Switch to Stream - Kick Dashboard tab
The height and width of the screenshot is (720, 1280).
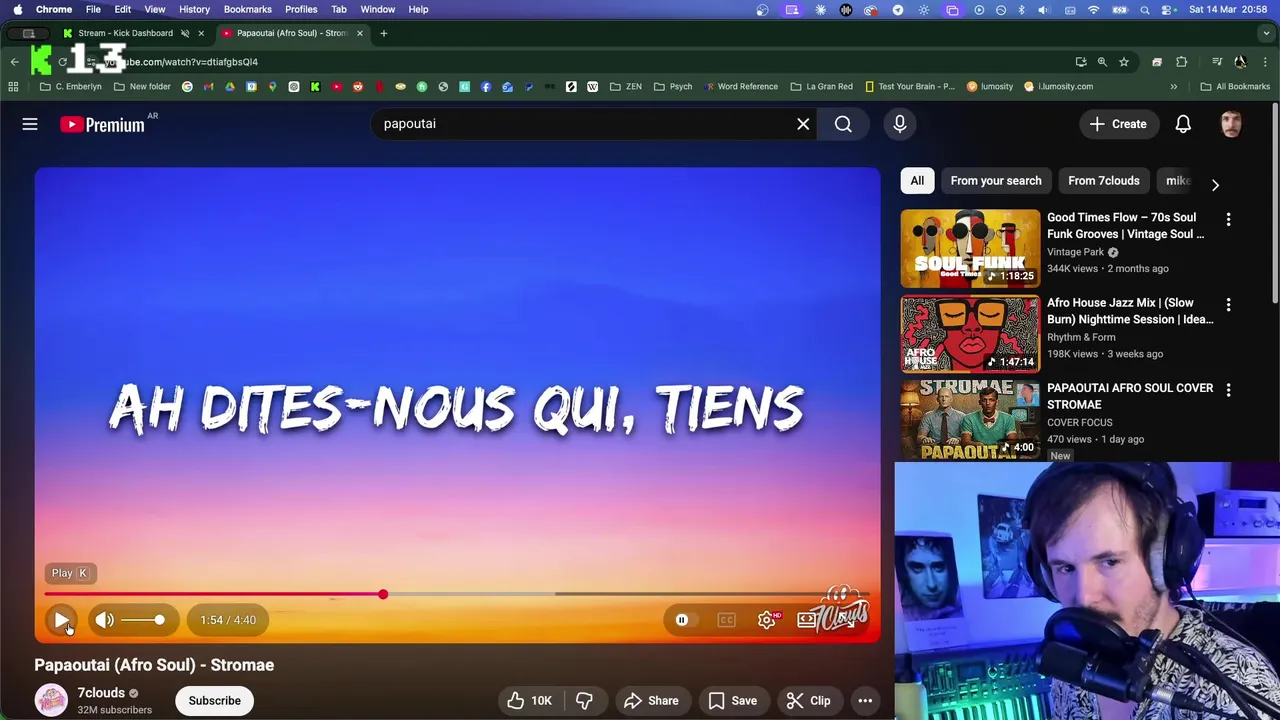pos(125,33)
